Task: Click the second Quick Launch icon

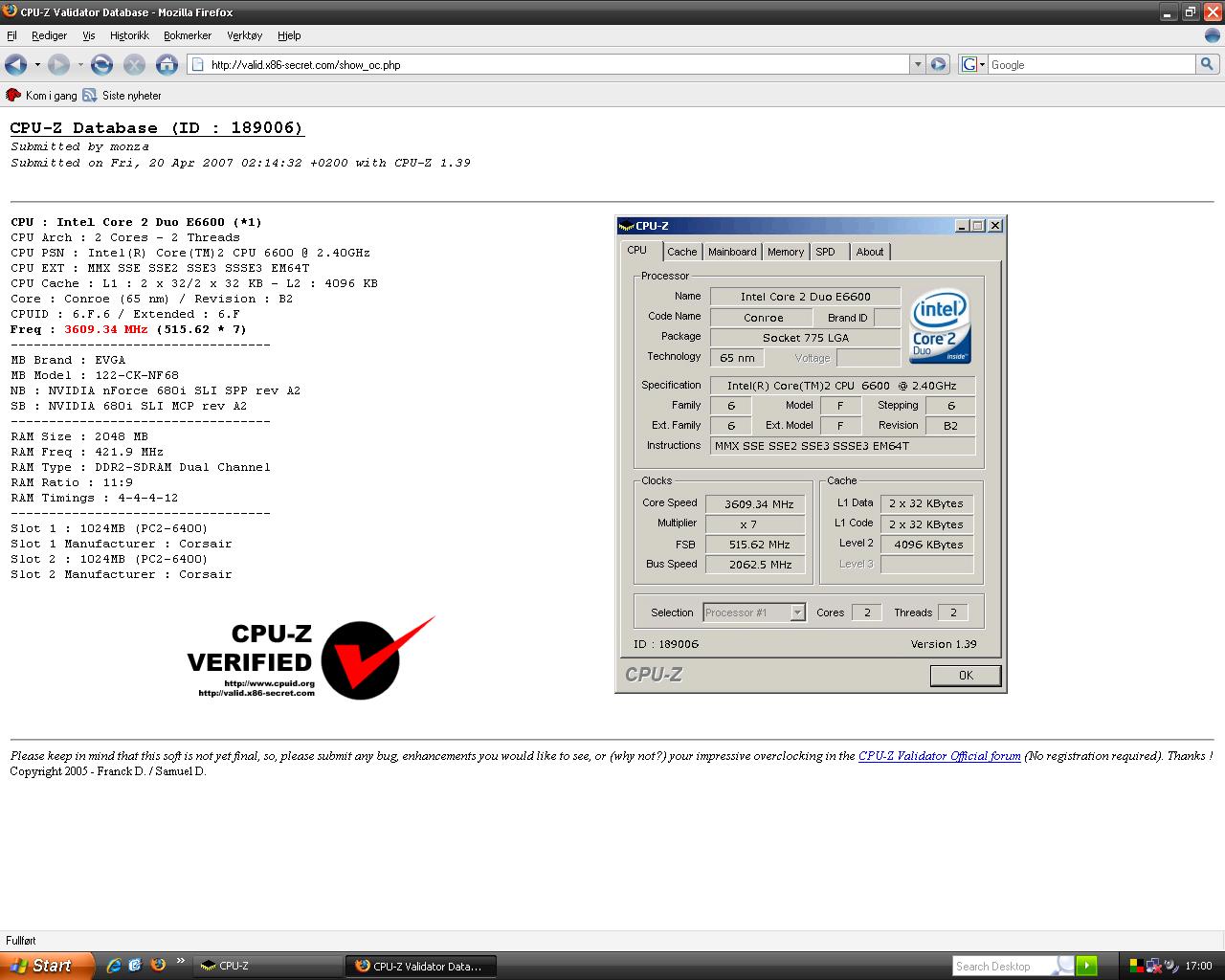Action: coord(135,966)
